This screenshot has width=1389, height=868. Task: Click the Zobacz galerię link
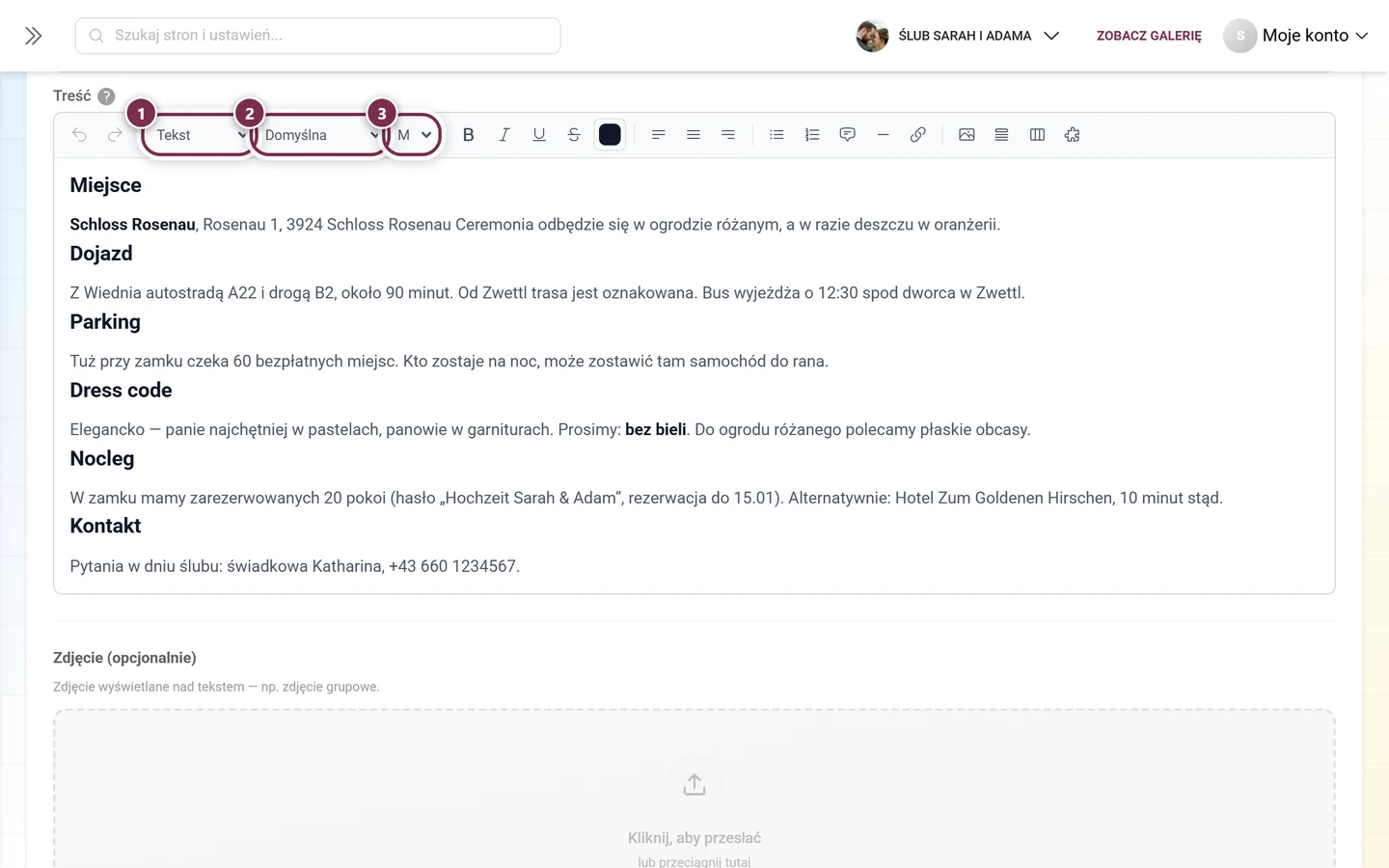click(1149, 36)
